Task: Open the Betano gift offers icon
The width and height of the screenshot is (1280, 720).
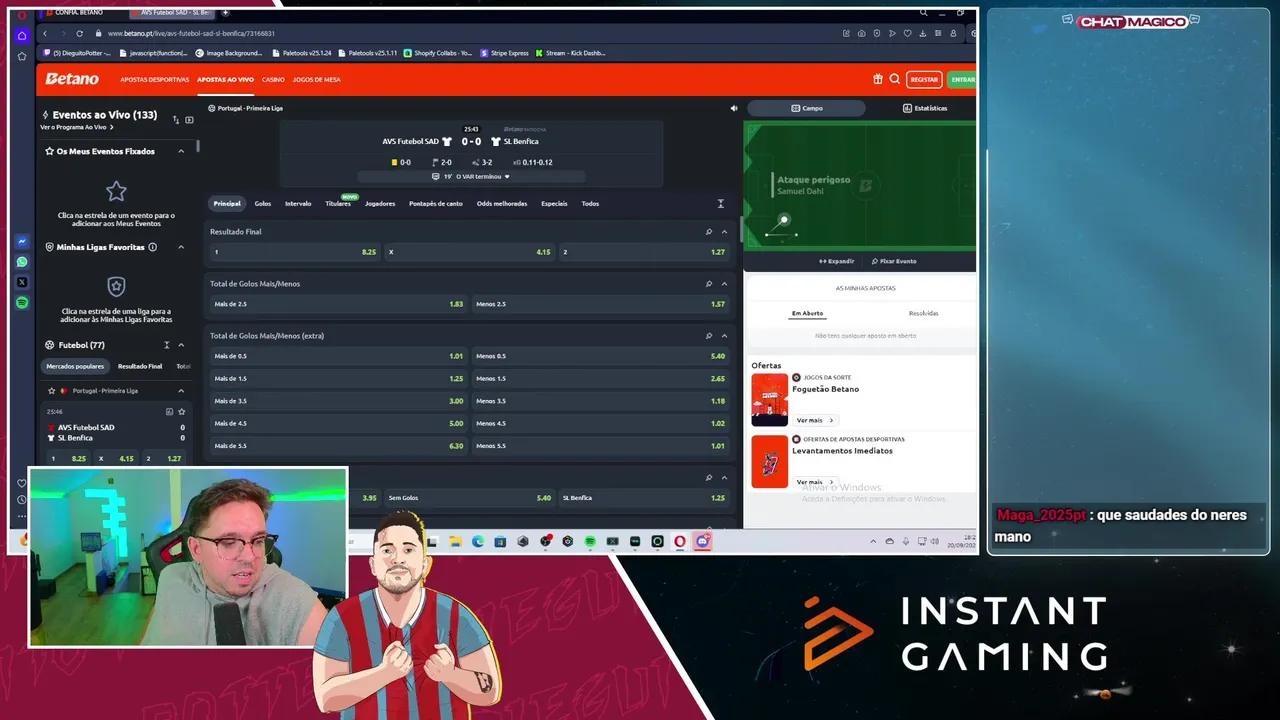Action: coord(878,79)
